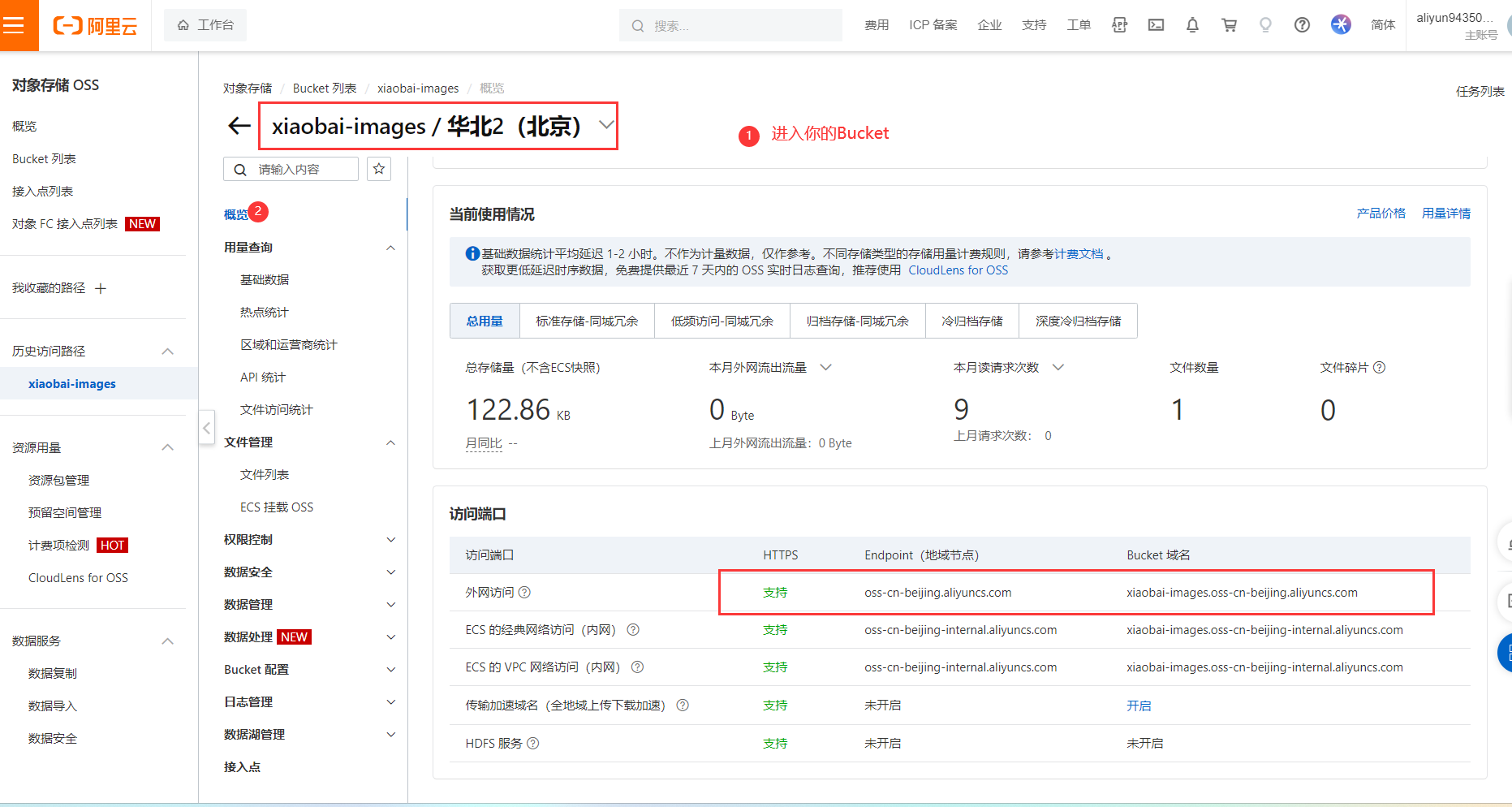
Task: Click the xiaobai-images.oss-cn-beijing.aliyuncs.com domain
Action: 1242,593
